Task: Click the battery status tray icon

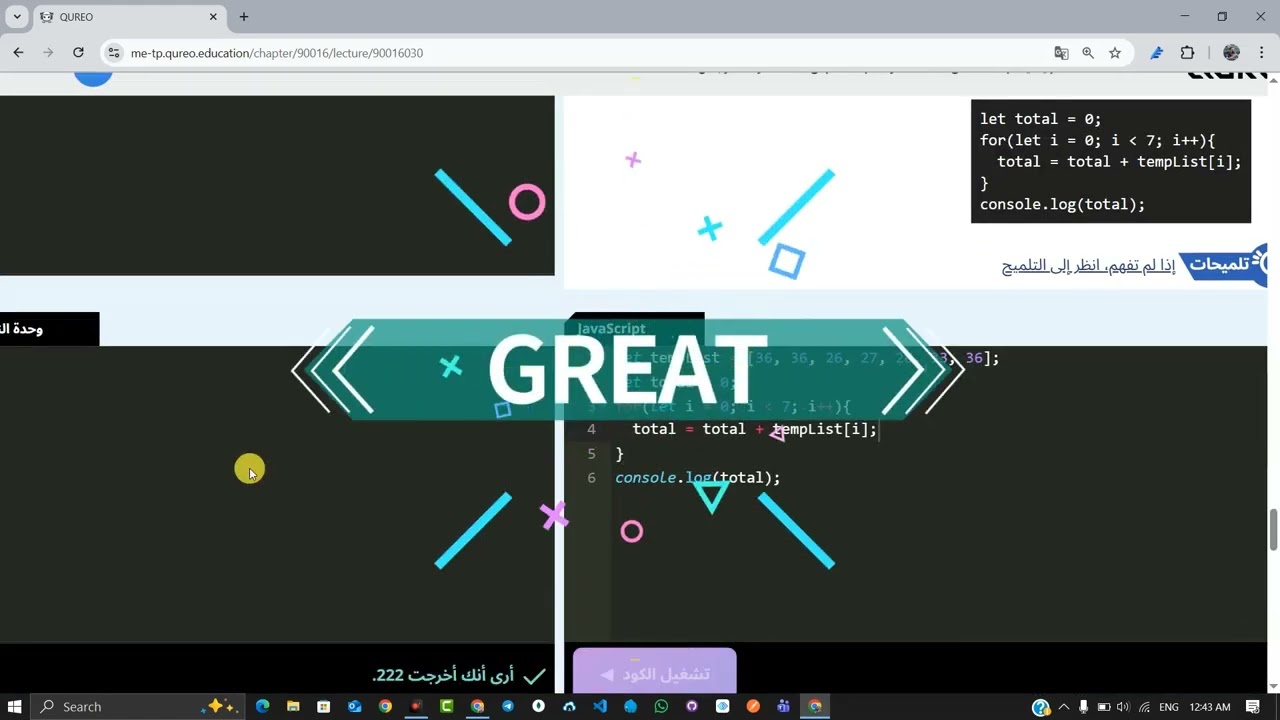Action: (1104, 707)
